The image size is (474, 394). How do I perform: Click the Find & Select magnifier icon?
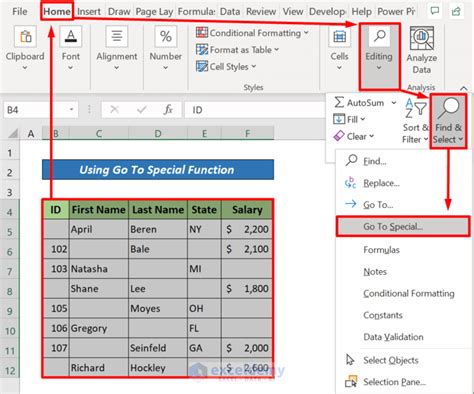click(448, 108)
